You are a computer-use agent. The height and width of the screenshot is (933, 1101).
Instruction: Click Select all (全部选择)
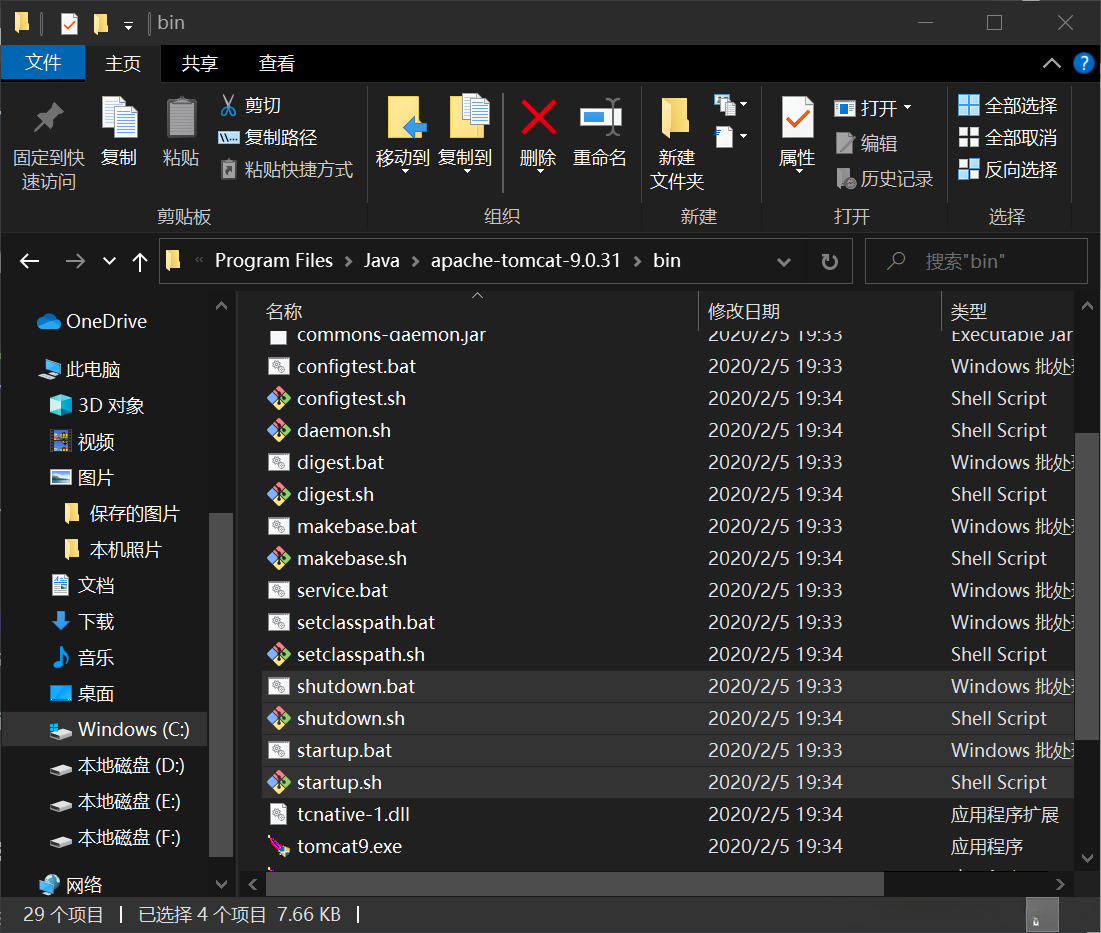point(1008,105)
